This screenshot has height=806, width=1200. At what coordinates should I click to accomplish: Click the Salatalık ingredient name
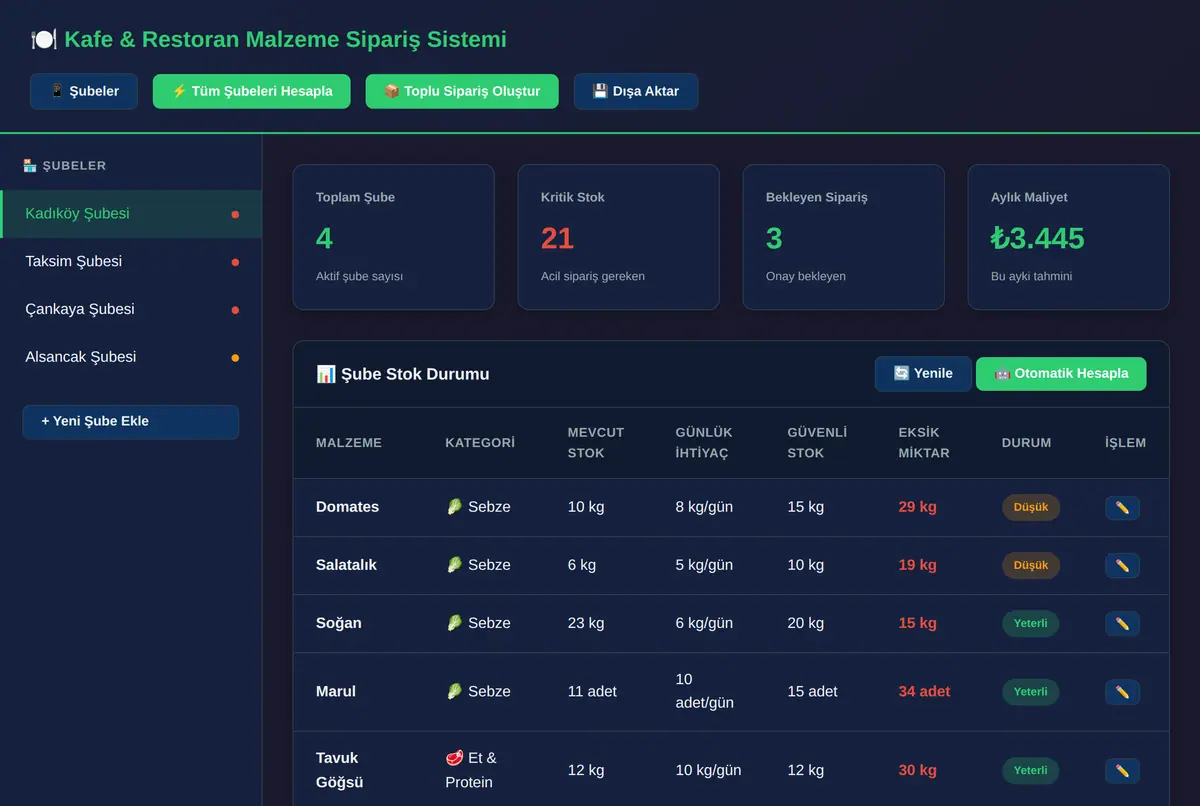click(x=346, y=565)
